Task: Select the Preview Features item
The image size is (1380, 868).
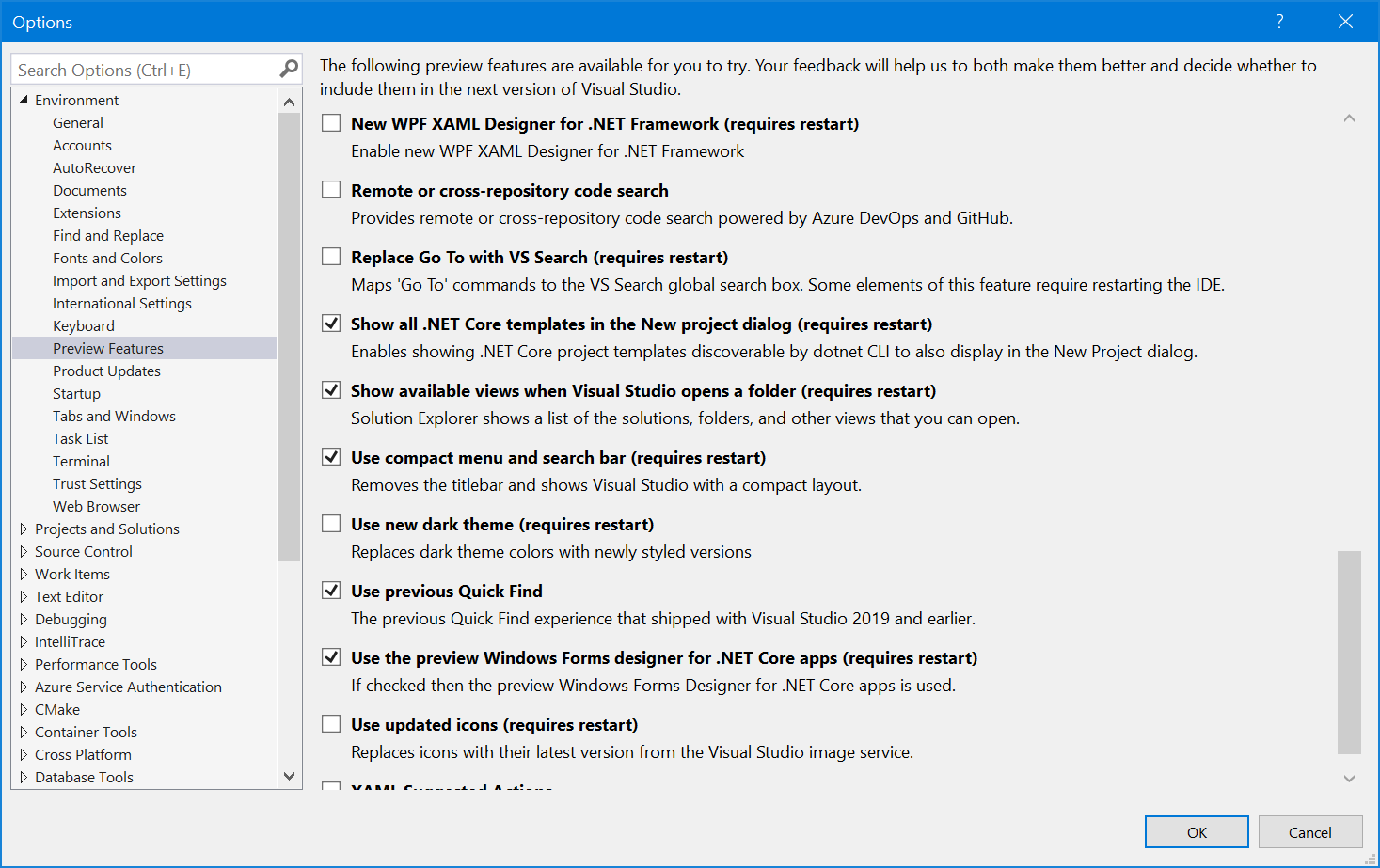Action: [145, 348]
